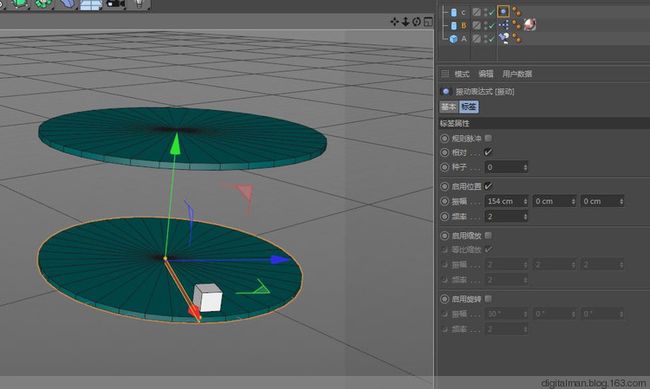
Task: Click the viewport zoom-camera arrow icon
Action: click(x=405, y=22)
